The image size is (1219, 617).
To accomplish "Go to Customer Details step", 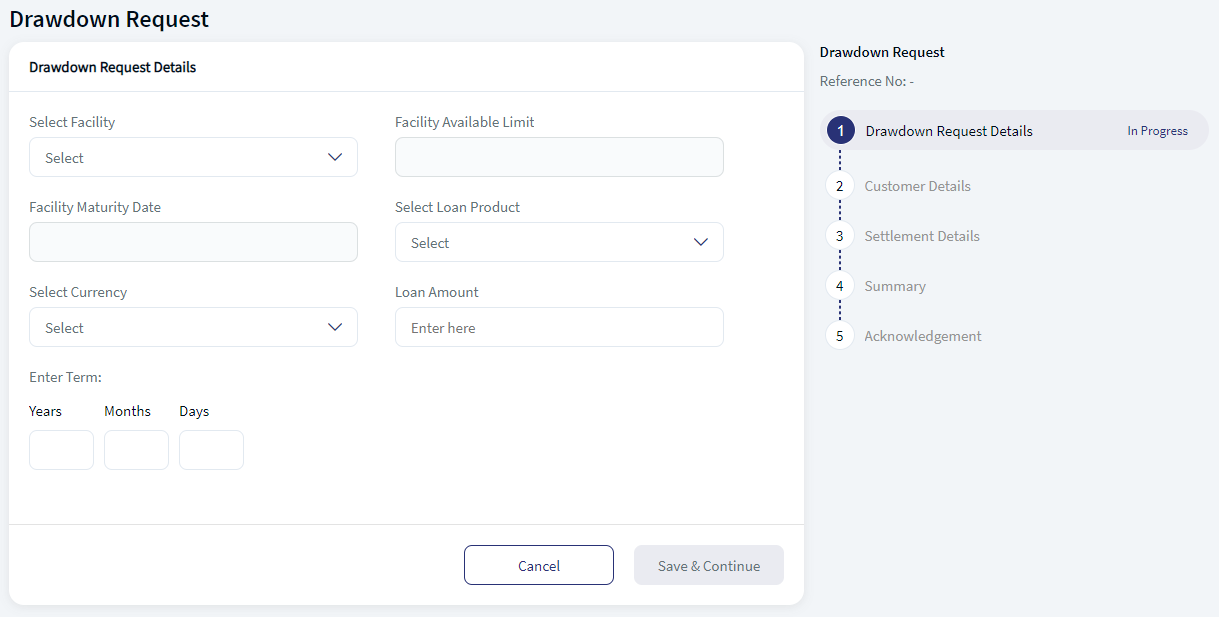I will click(x=917, y=186).
